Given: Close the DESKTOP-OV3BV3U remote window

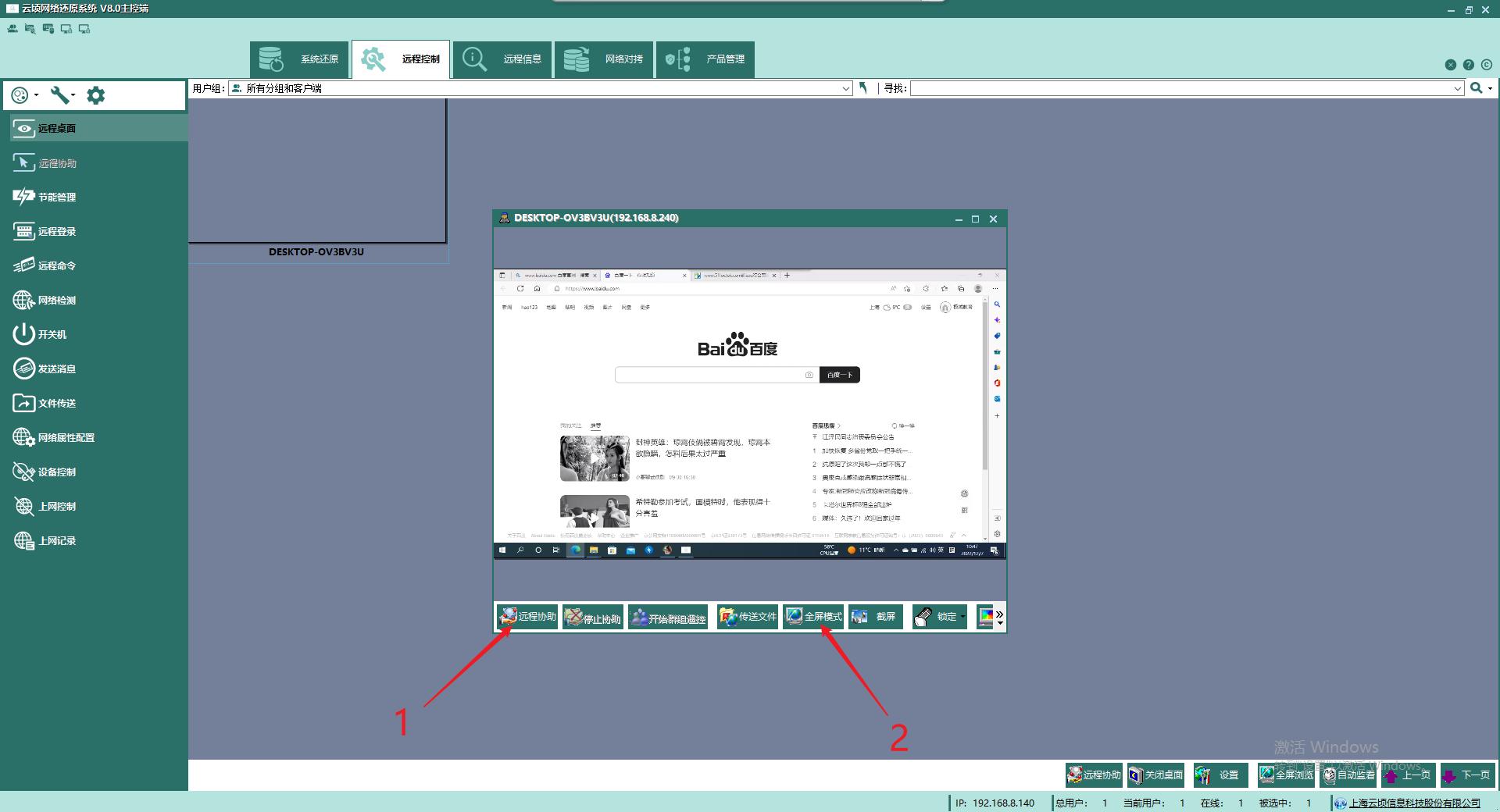Looking at the screenshot, I should click(x=993, y=219).
